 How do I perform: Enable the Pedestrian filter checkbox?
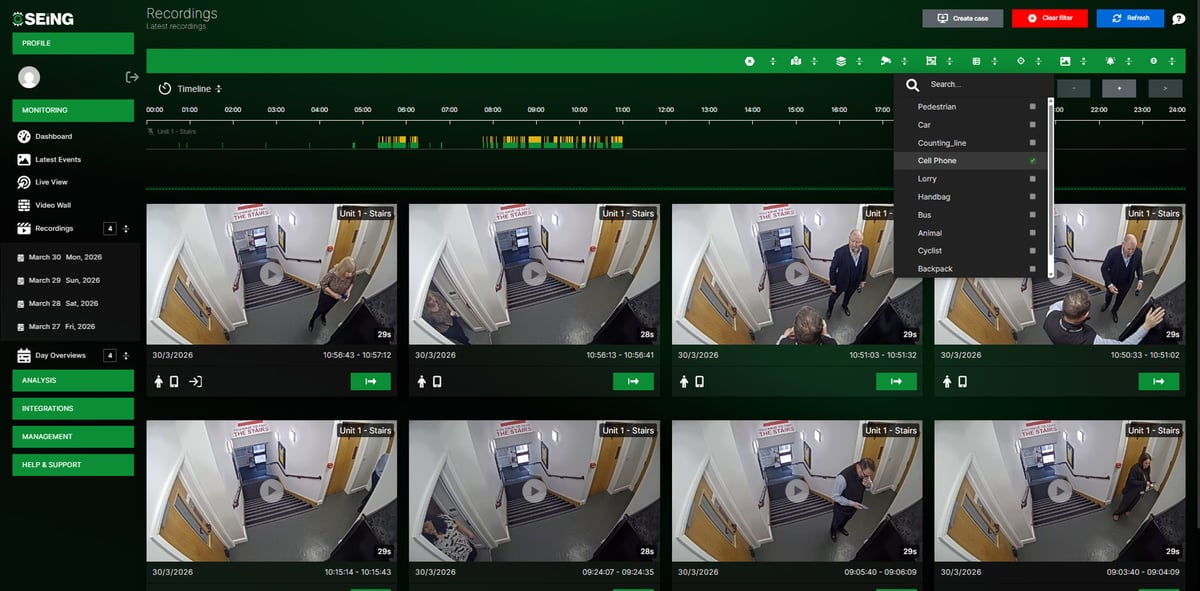pyautogui.click(x=1032, y=106)
